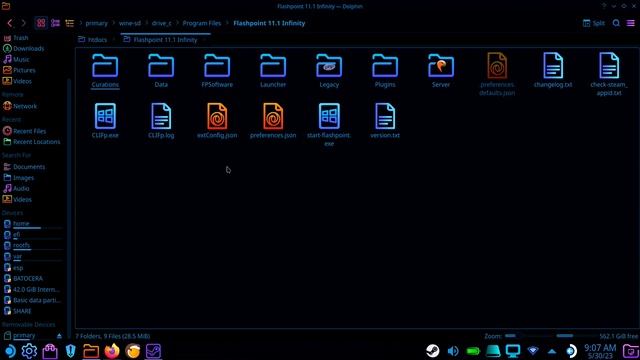This screenshot has width=640, height=360.
Task: Open the 'home' device
Action: 33,224
